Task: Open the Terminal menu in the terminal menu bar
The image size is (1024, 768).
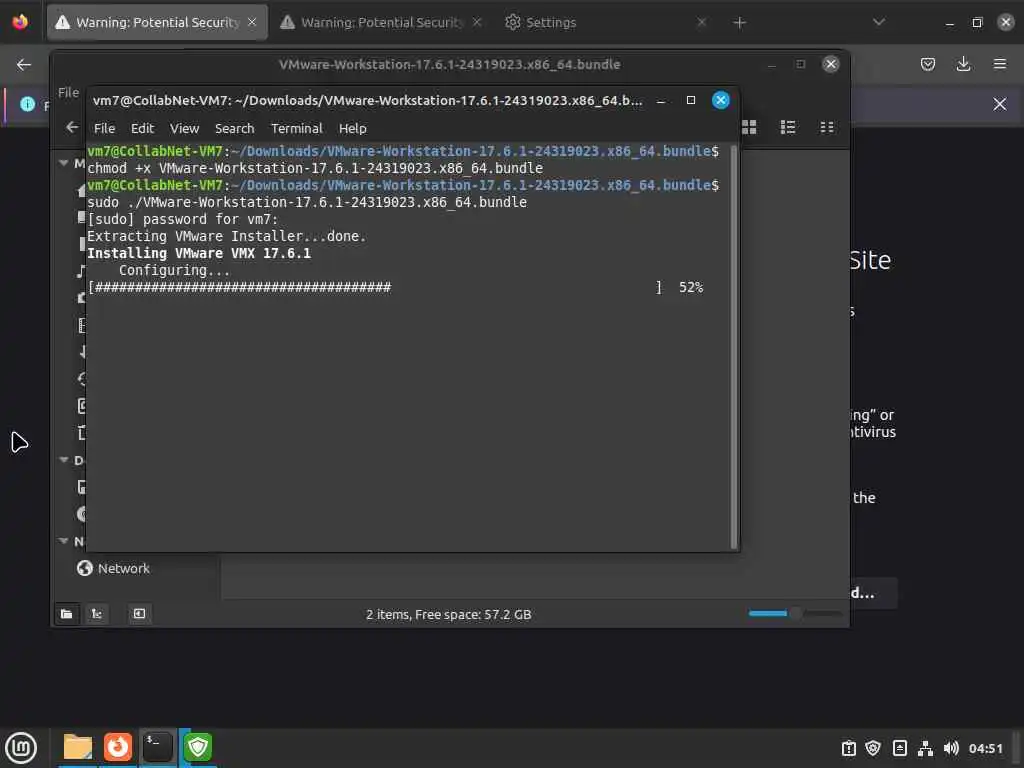Action: pos(296,129)
